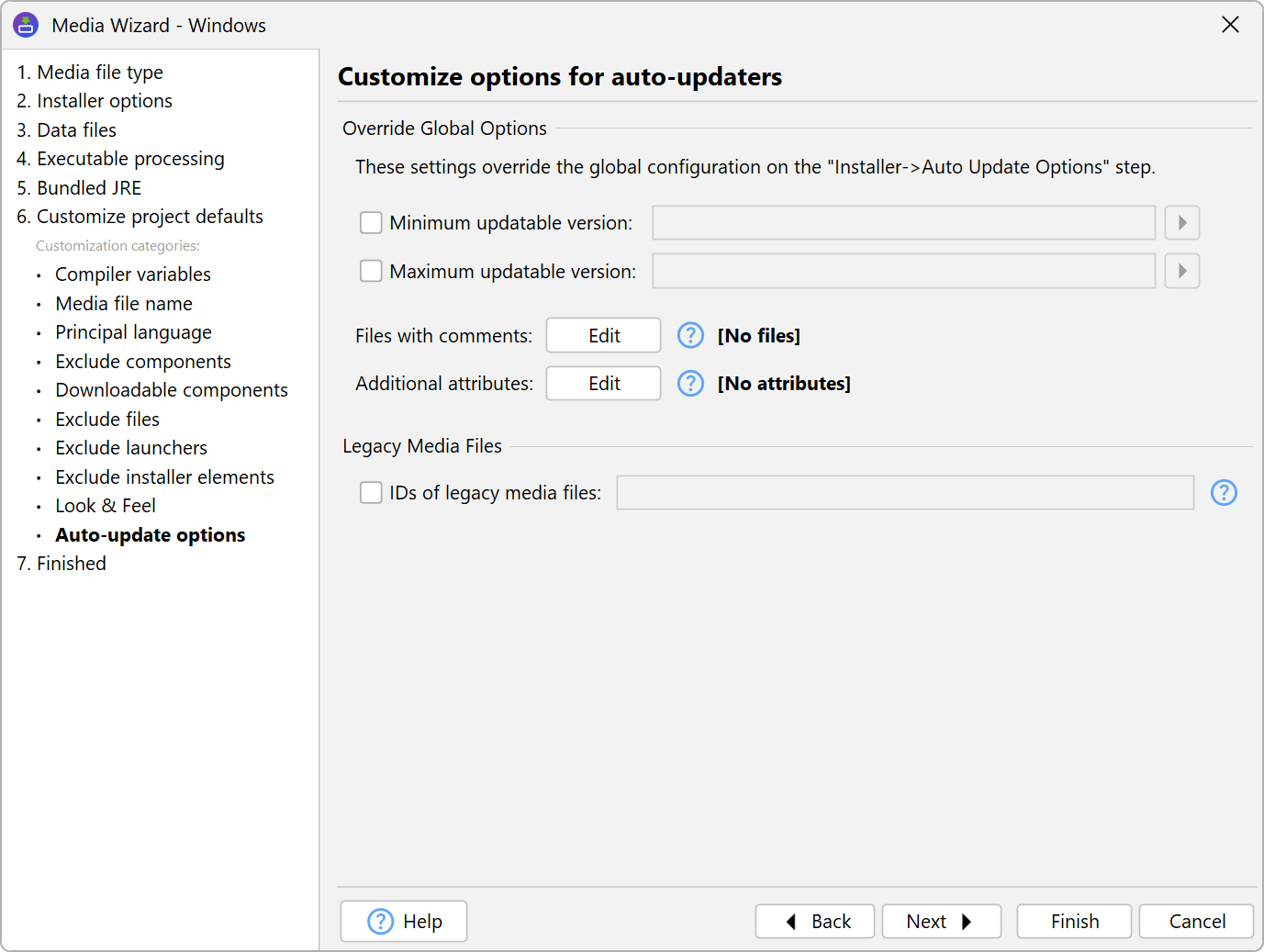Open variable dropdown arrow for Minimum updatable version

[x=1181, y=223]
